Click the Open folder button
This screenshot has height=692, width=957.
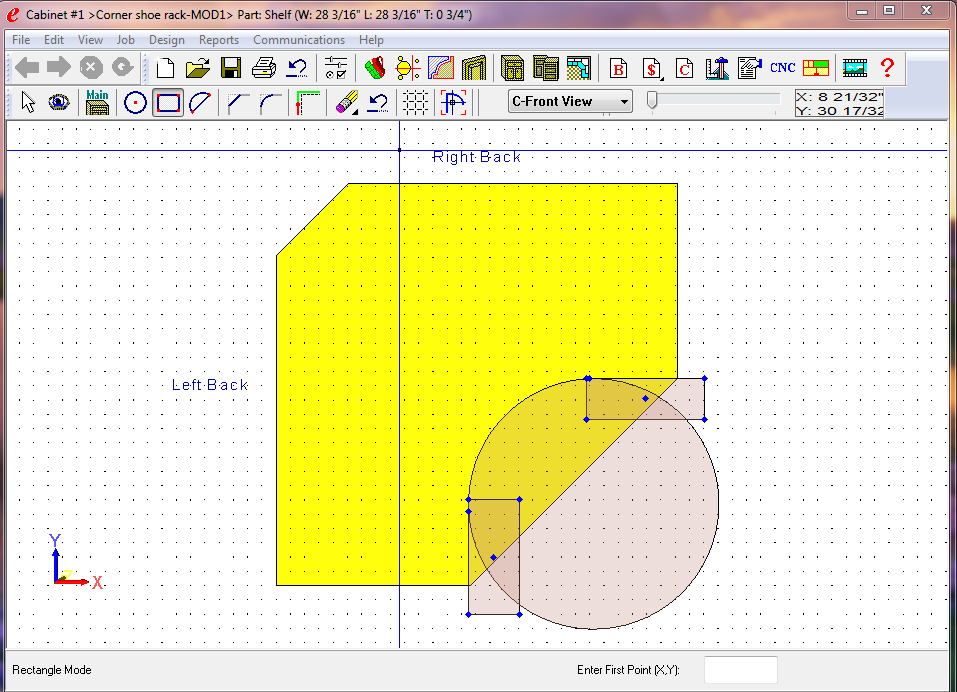pyautogui.click(x=198, y=68)
